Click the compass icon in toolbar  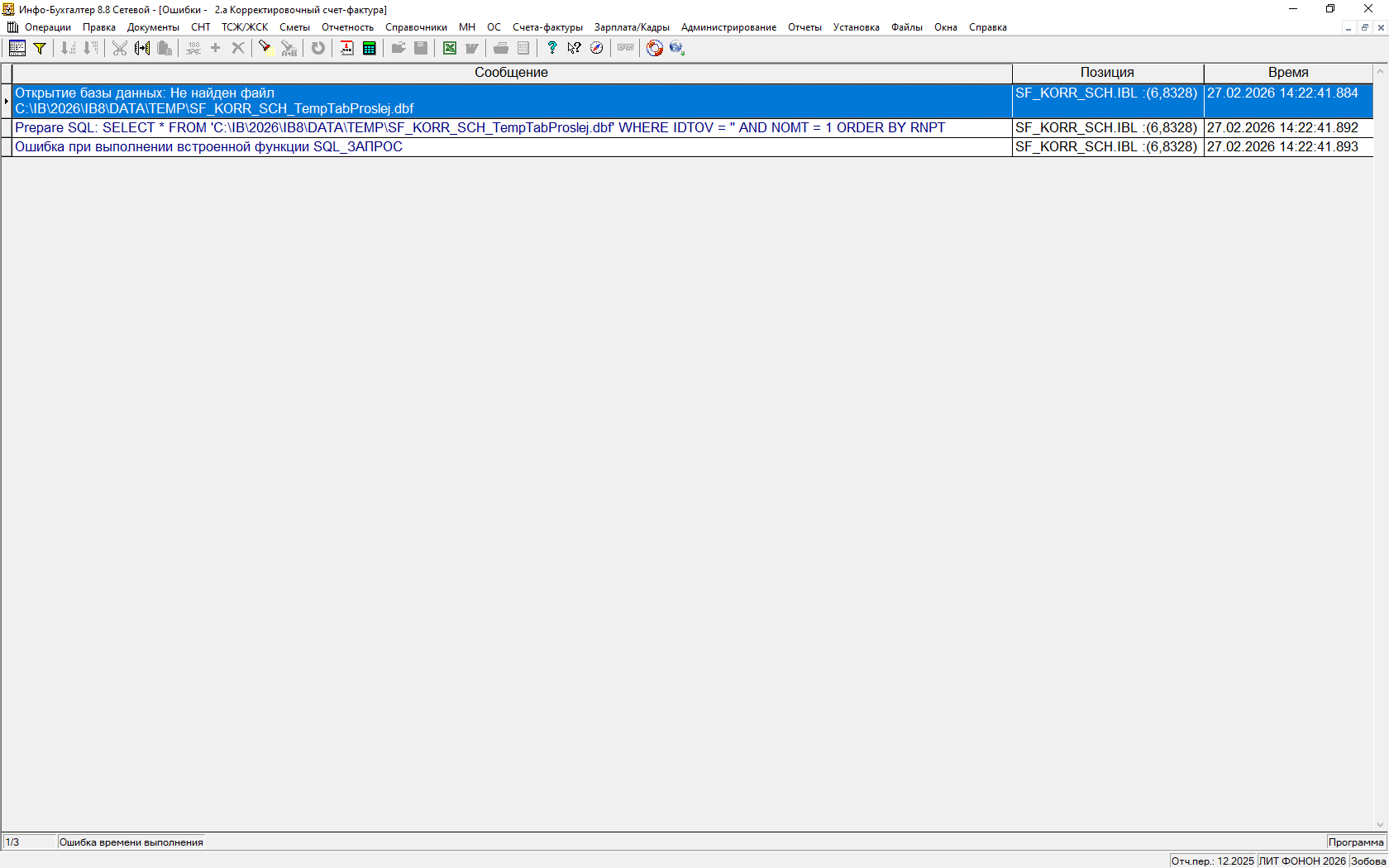[x=596, y=48]
